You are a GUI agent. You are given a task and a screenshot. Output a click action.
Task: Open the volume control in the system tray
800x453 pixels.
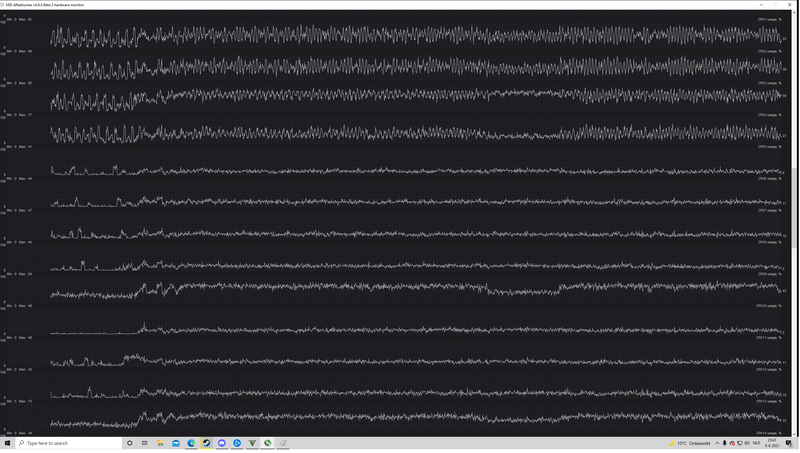tap(747, 443)
